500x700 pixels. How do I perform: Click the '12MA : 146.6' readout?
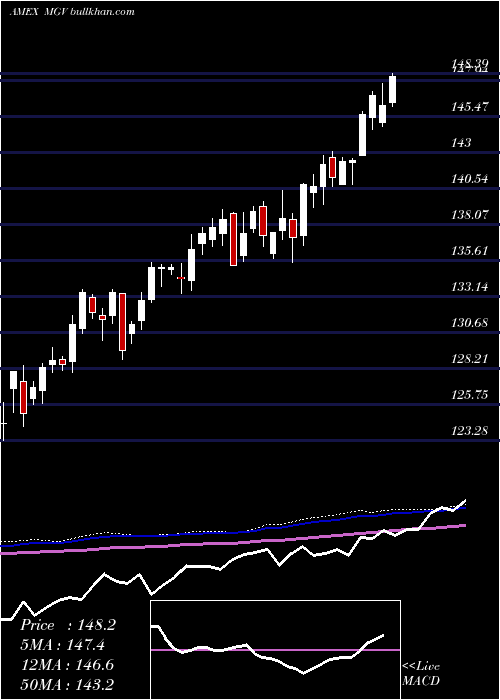68,665
